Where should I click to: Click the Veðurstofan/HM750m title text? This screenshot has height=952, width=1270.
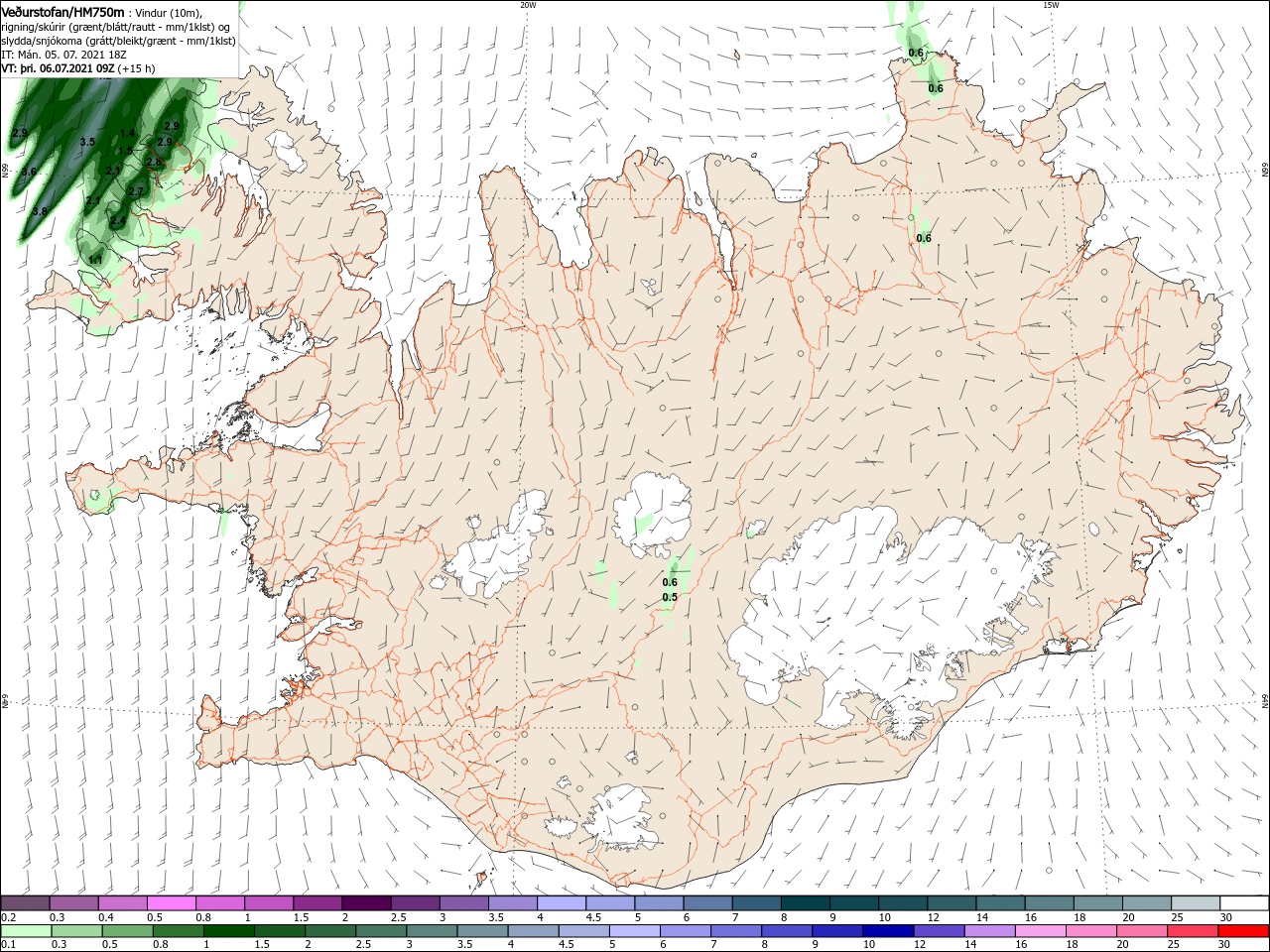(x=63, y=11)
